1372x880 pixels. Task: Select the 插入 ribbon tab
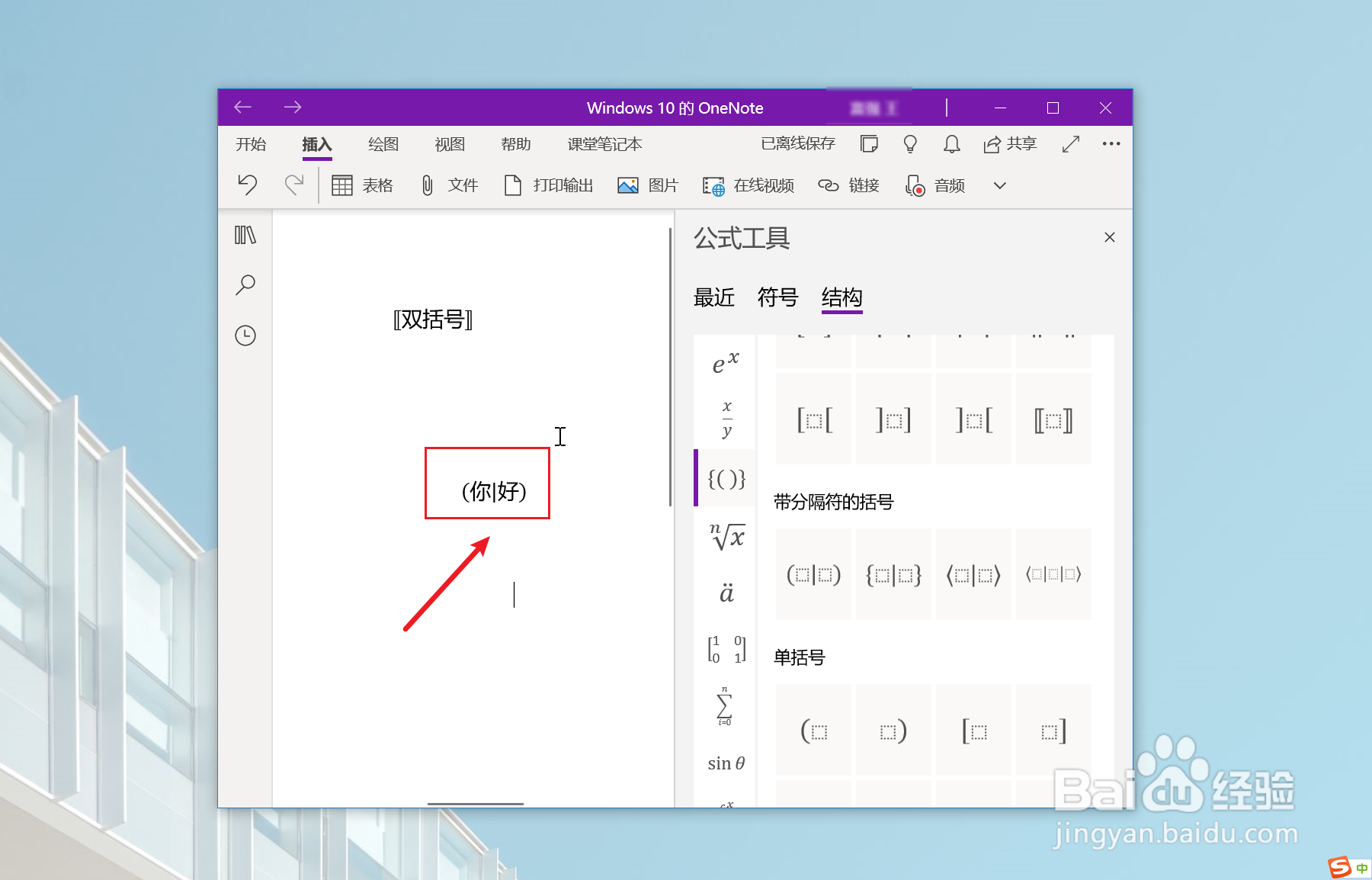point(317,144)
